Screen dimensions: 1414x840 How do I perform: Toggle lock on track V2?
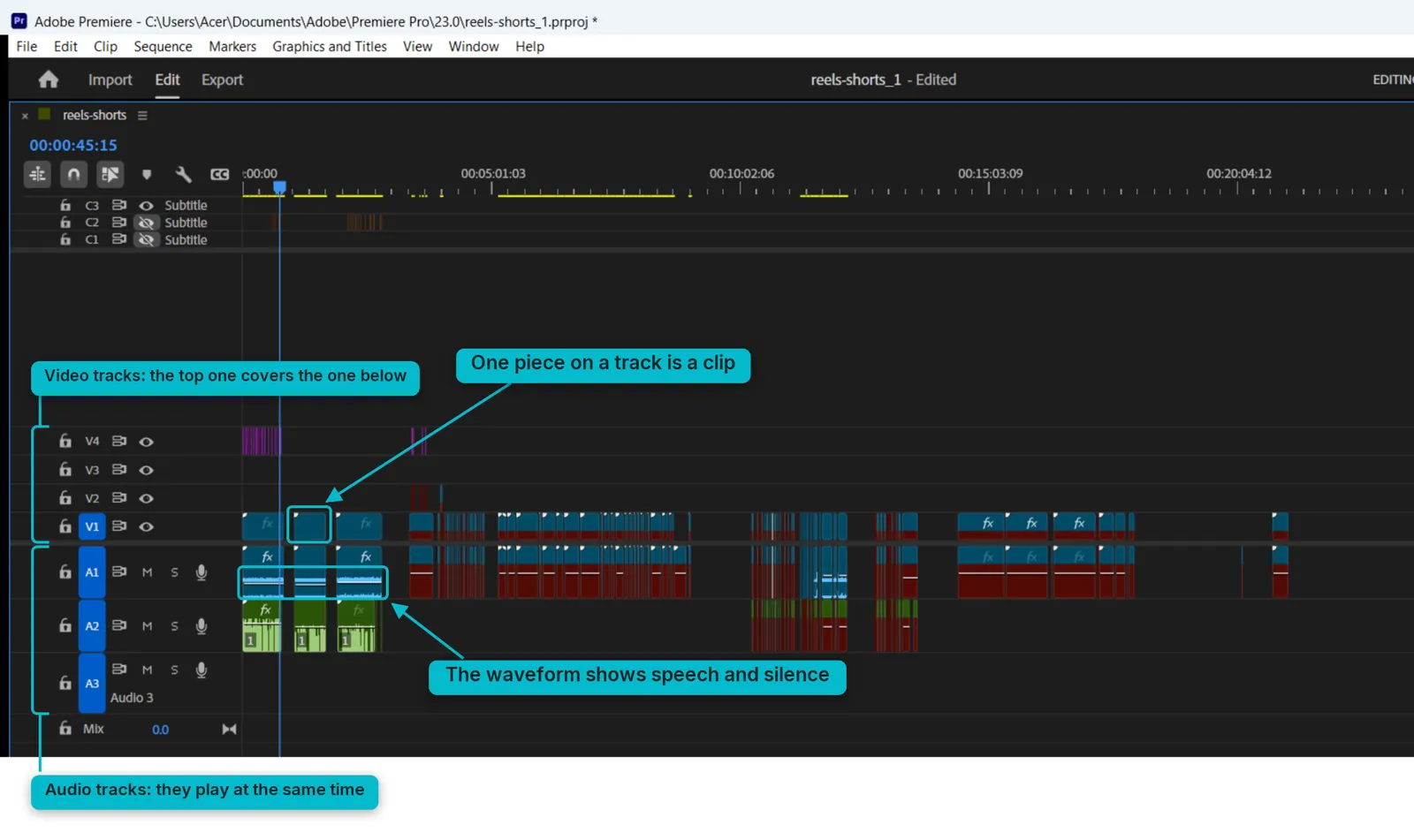tap(65, 498)
